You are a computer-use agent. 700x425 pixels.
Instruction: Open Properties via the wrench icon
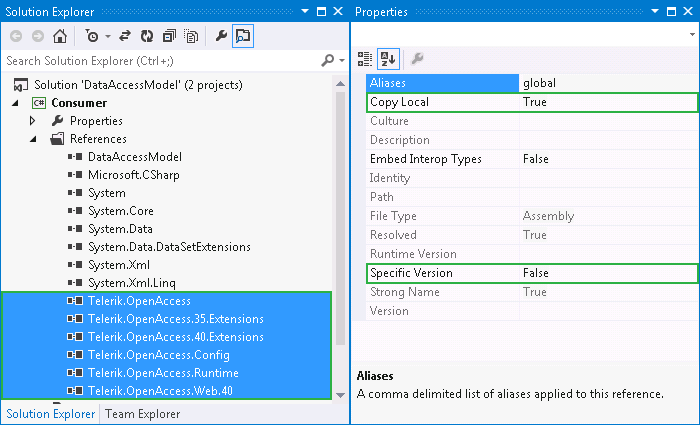pyautogui.click(x=221, y=36)
